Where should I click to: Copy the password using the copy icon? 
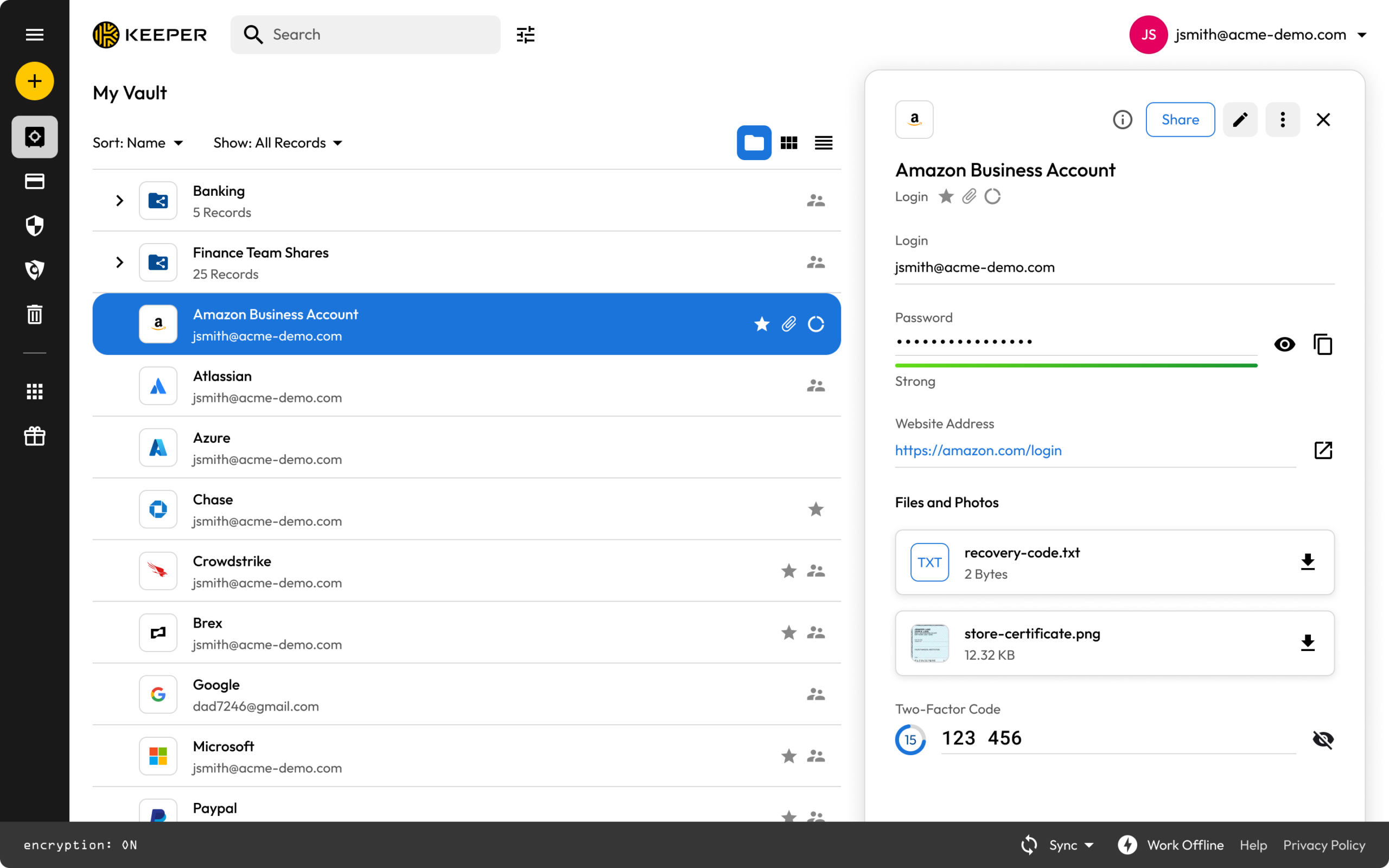point(1323,344)
